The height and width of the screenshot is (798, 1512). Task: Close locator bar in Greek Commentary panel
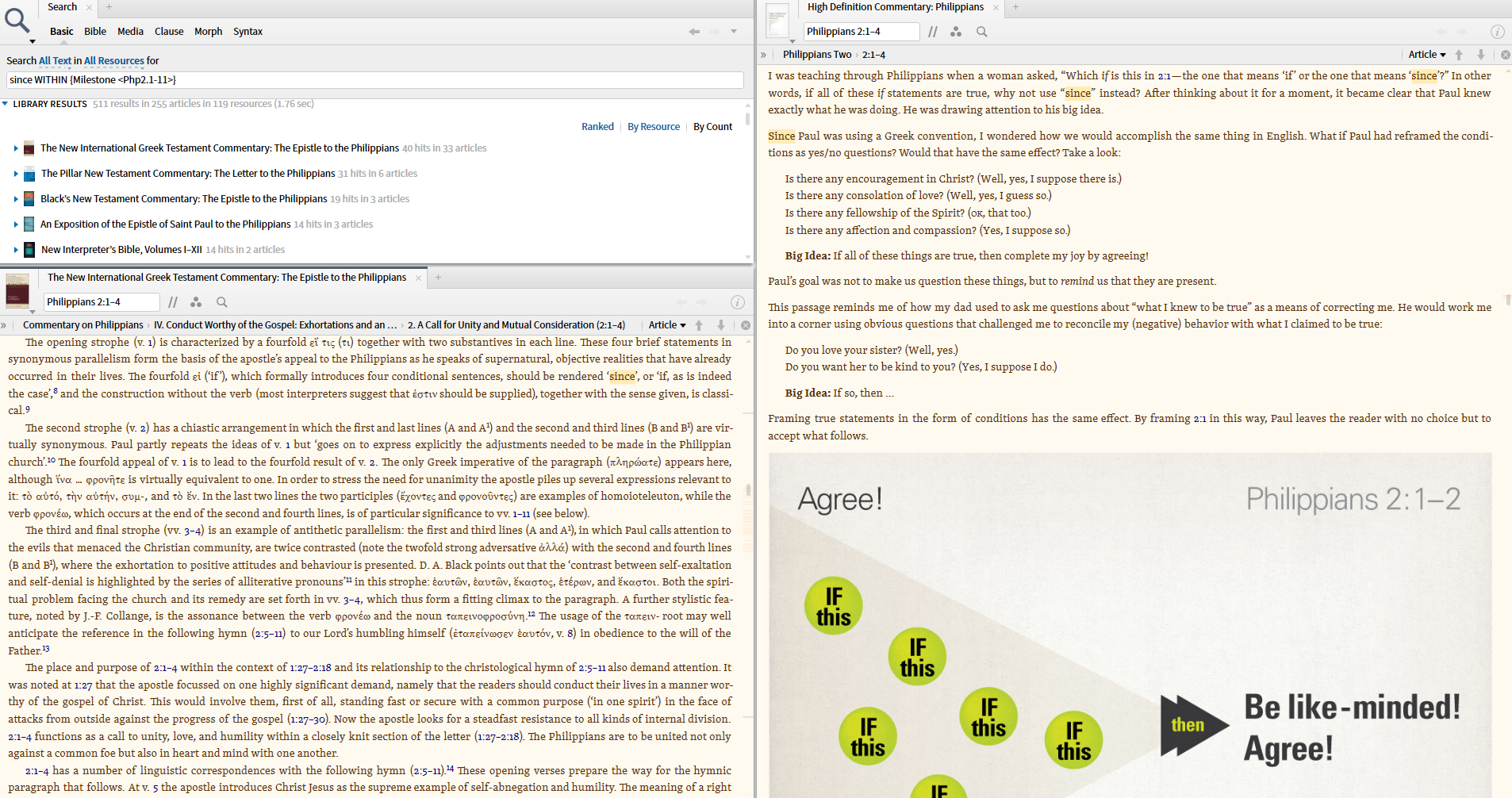coord(746,325)
